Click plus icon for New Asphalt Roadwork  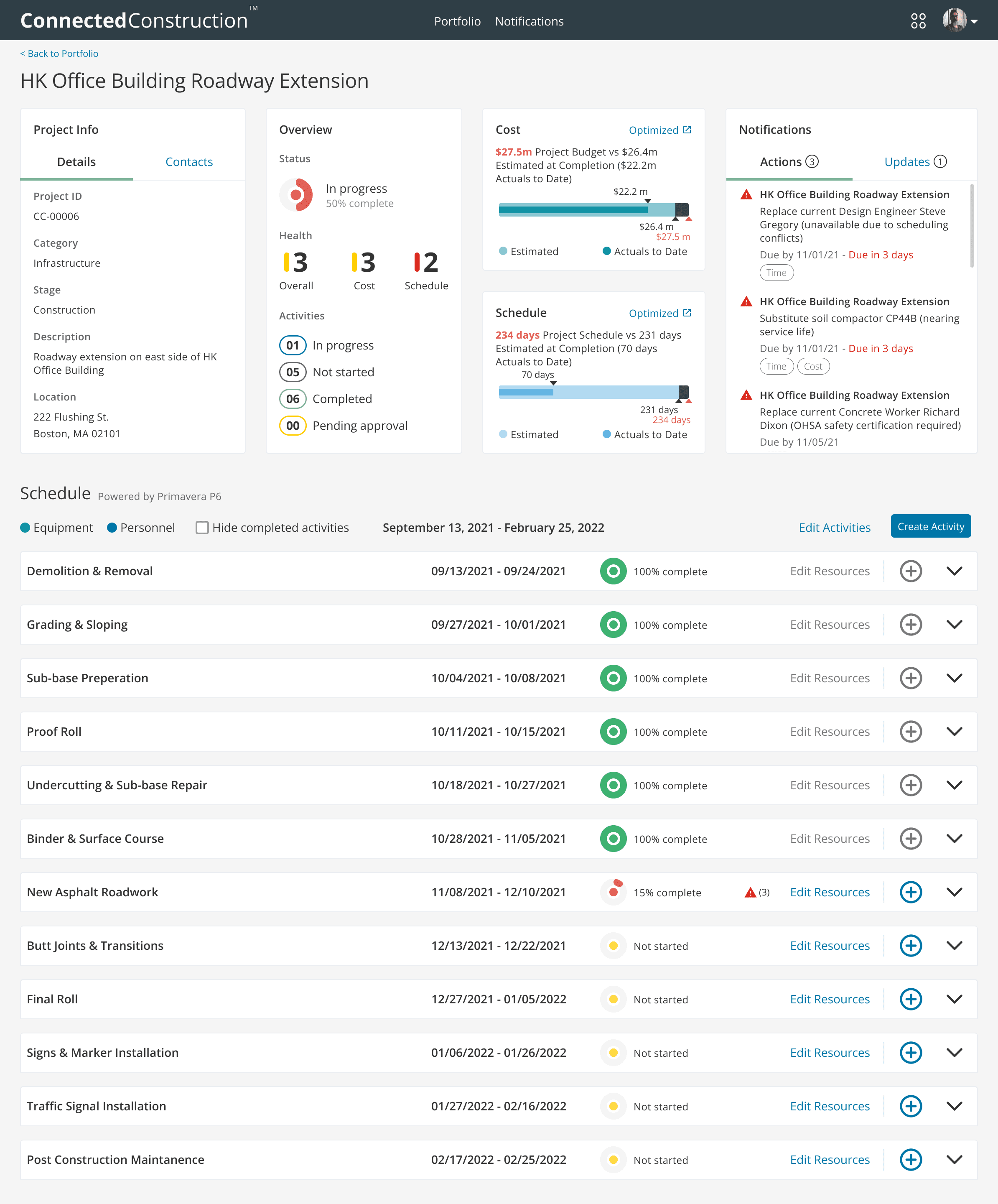click(x=910, y=892)
